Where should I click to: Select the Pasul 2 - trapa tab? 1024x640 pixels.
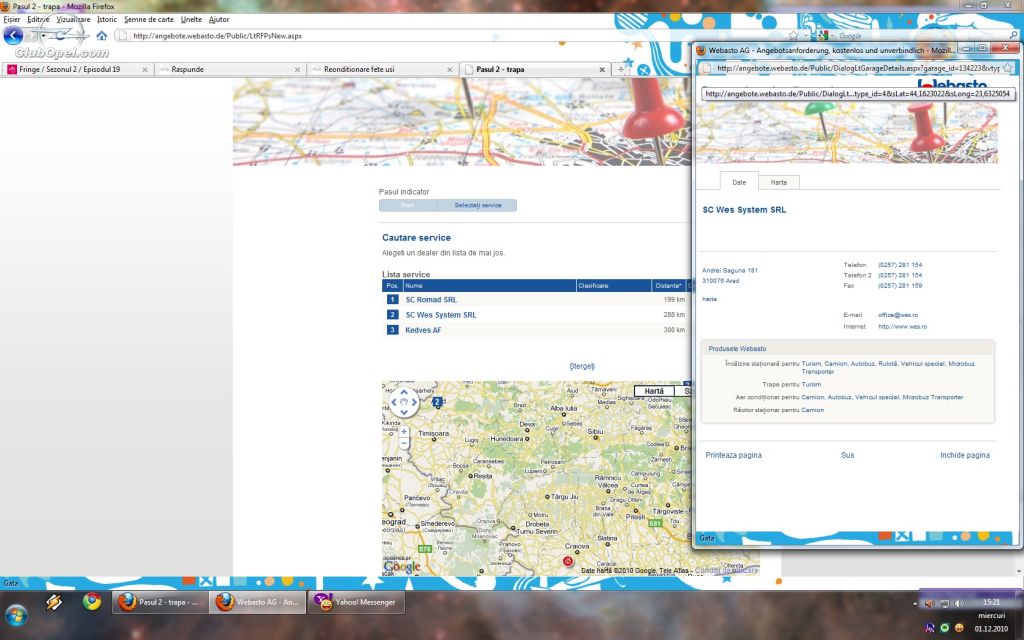(534, 69)
